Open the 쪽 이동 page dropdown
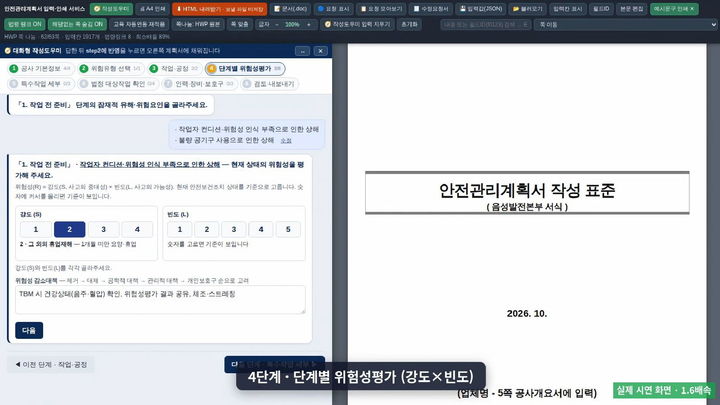Screen dimensions: 720x405 point(625,24)
